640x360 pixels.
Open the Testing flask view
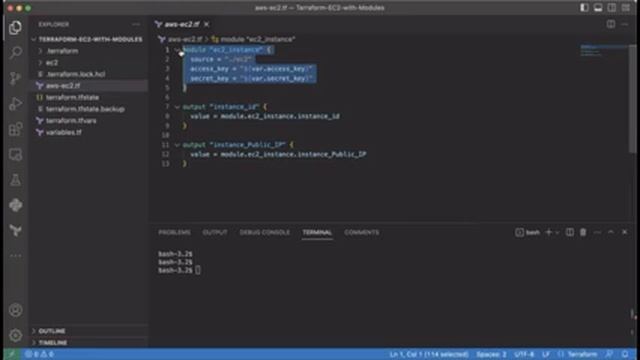[x=16, y=180]
